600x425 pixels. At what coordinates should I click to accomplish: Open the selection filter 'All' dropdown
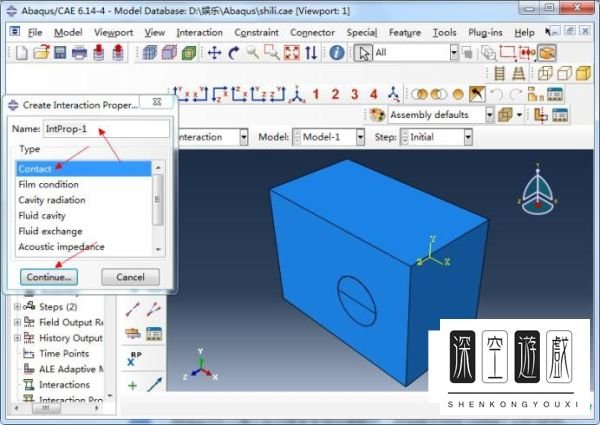453,53
